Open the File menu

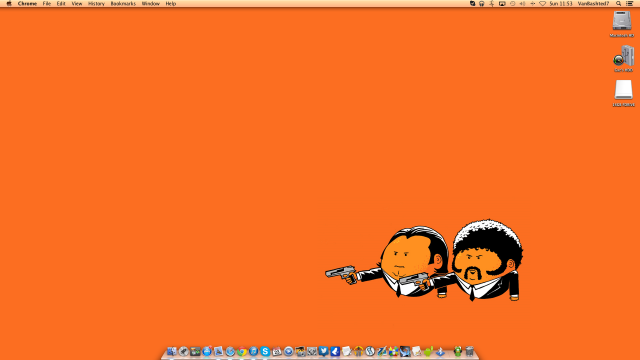pyautogui.click(x=47, y=4)
